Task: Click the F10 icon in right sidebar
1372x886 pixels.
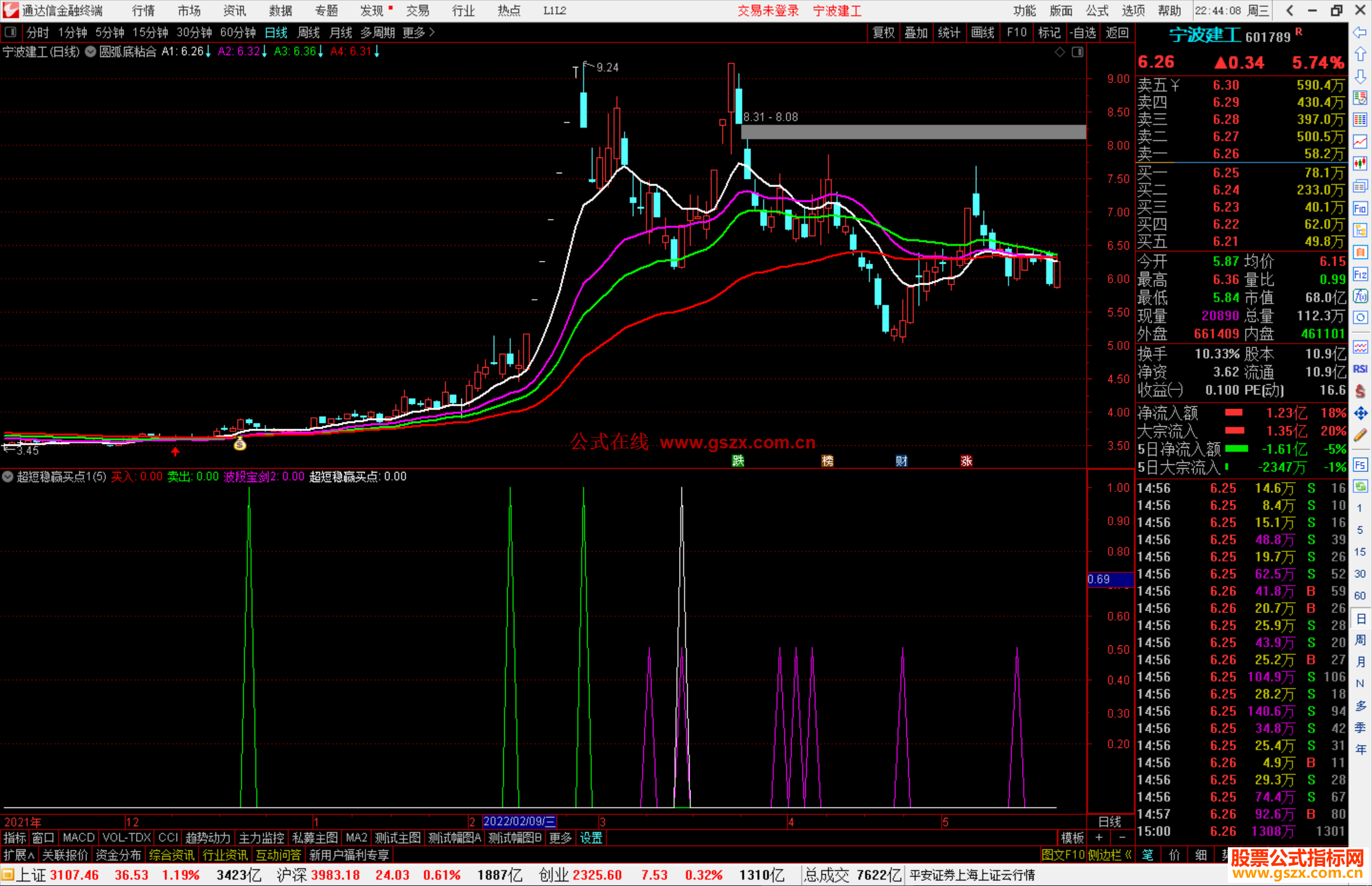Action: point(1360,208)
